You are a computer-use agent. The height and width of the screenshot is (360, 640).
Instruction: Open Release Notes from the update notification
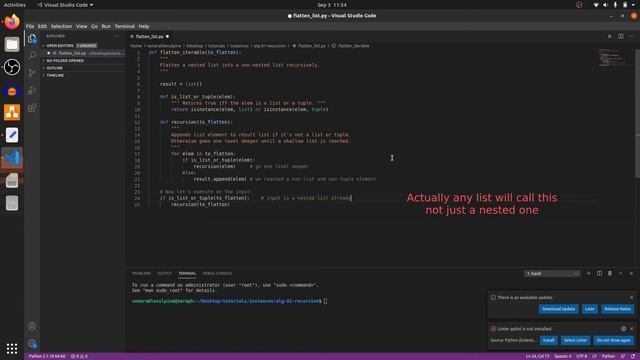(618, 309)
